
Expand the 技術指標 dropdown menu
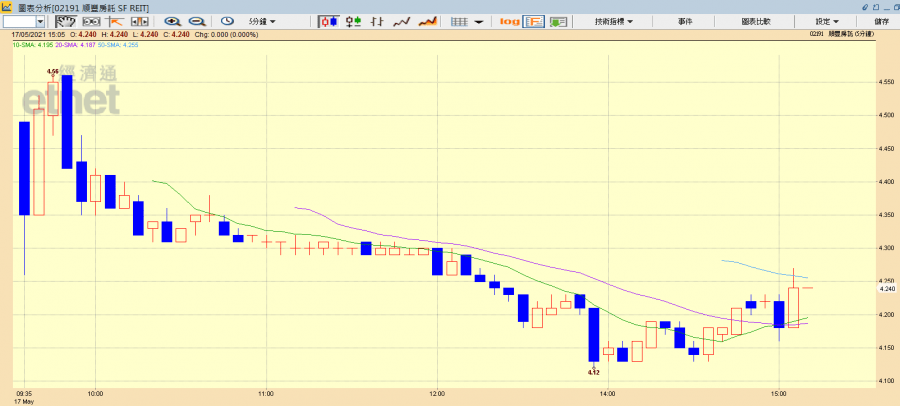[x=614, y=20]
